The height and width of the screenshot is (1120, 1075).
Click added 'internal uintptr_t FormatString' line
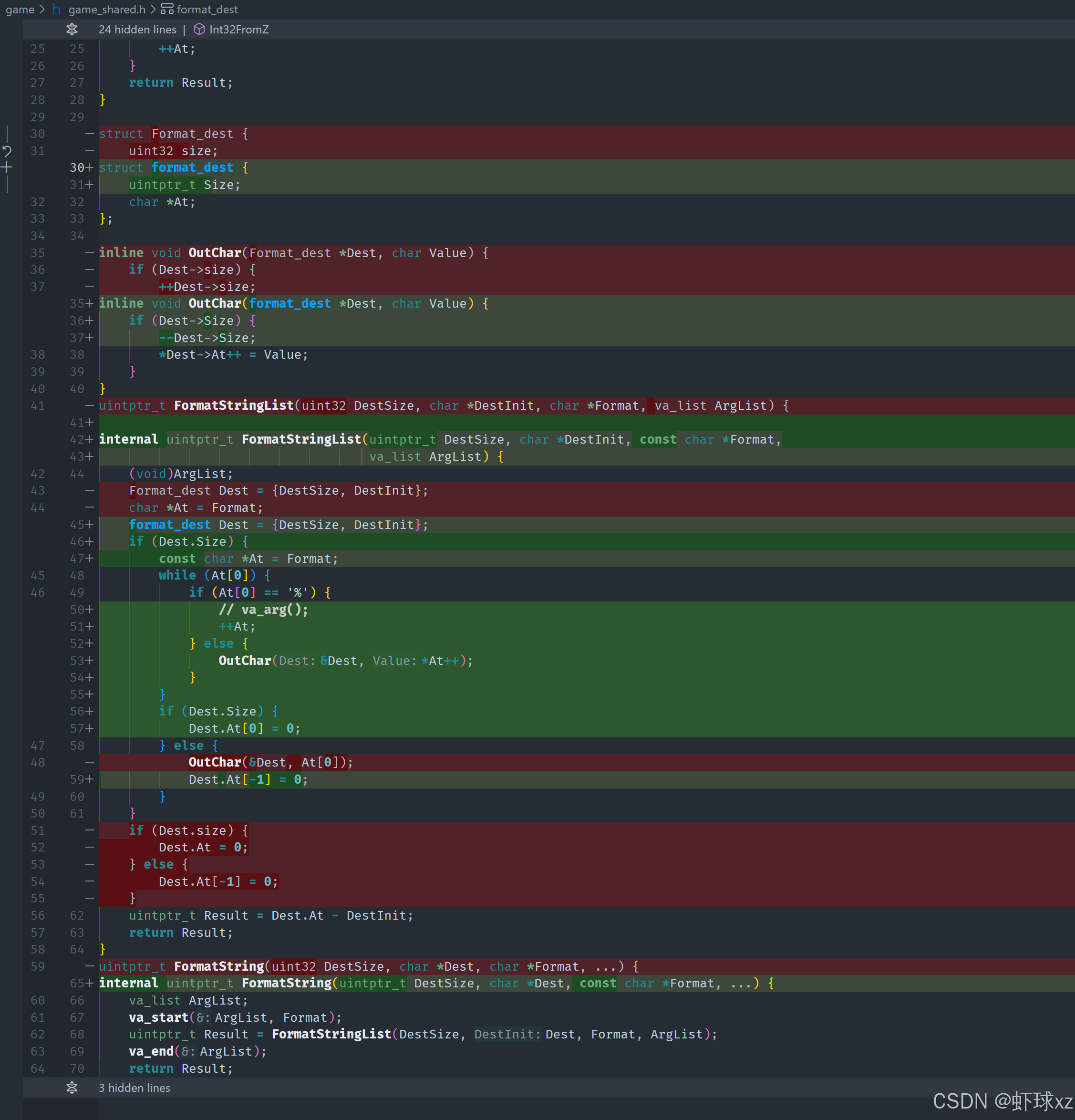point(436,984)
